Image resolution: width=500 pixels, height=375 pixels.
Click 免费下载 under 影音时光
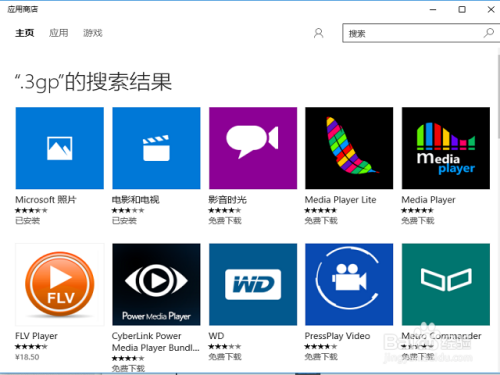point(225,221)
